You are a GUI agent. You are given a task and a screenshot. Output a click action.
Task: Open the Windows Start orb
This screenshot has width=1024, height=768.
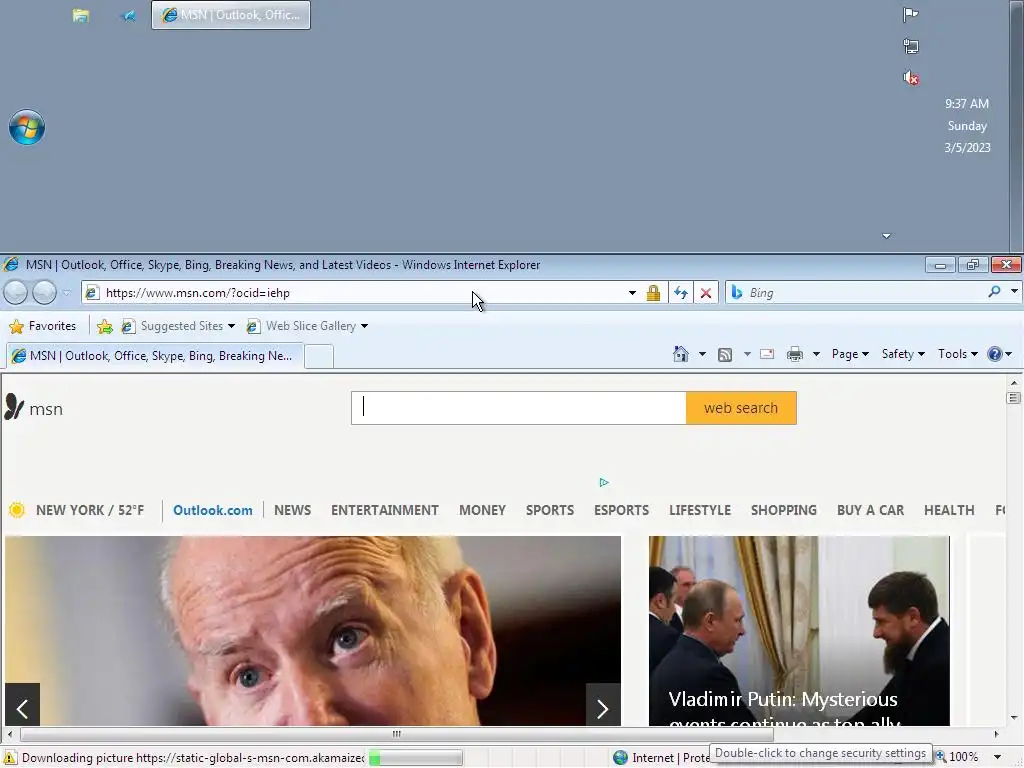click(27, 127)
